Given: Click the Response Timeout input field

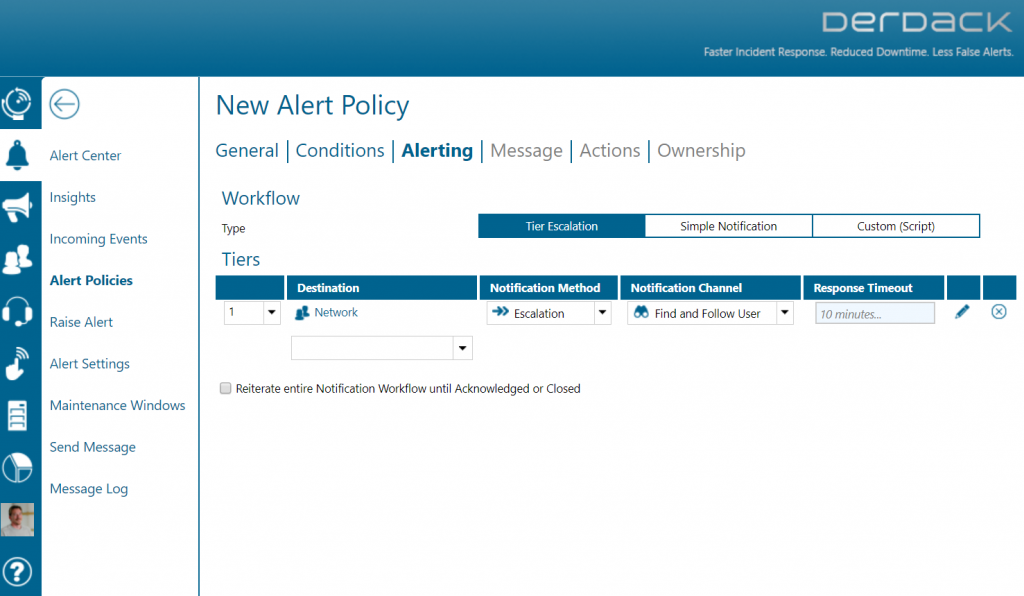Looking at the screenshot, I should pyautogui.click(x=874, y=313).
